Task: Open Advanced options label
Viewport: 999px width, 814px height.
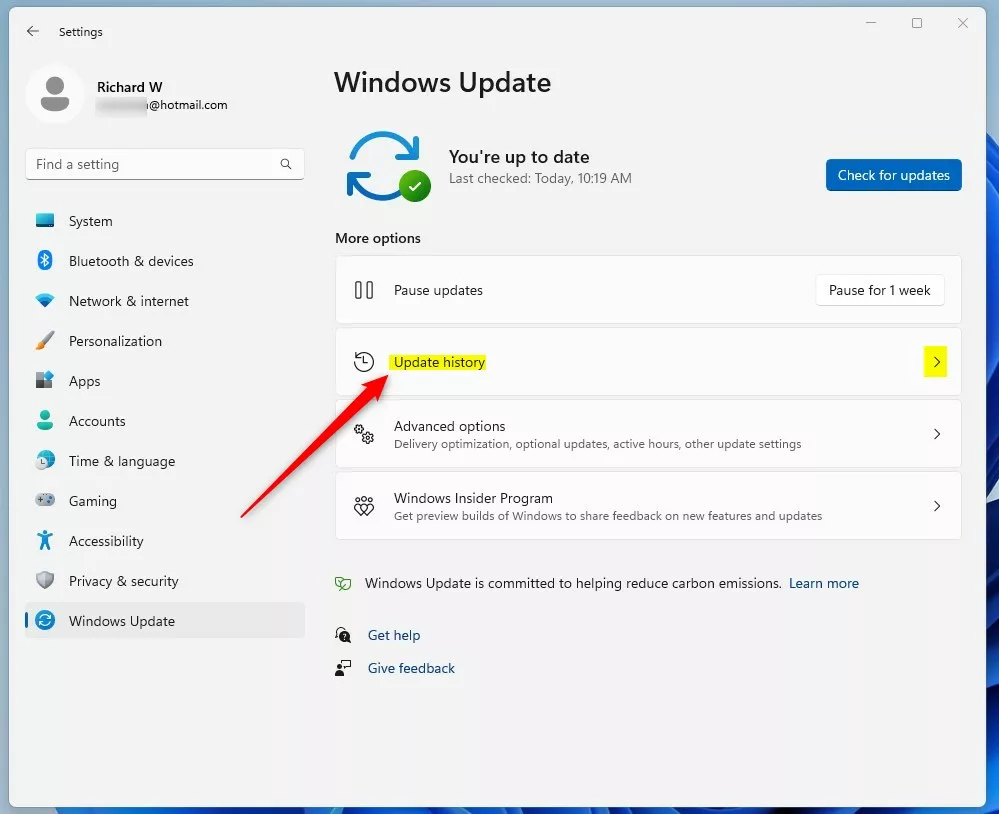Action: coord(449,426)
